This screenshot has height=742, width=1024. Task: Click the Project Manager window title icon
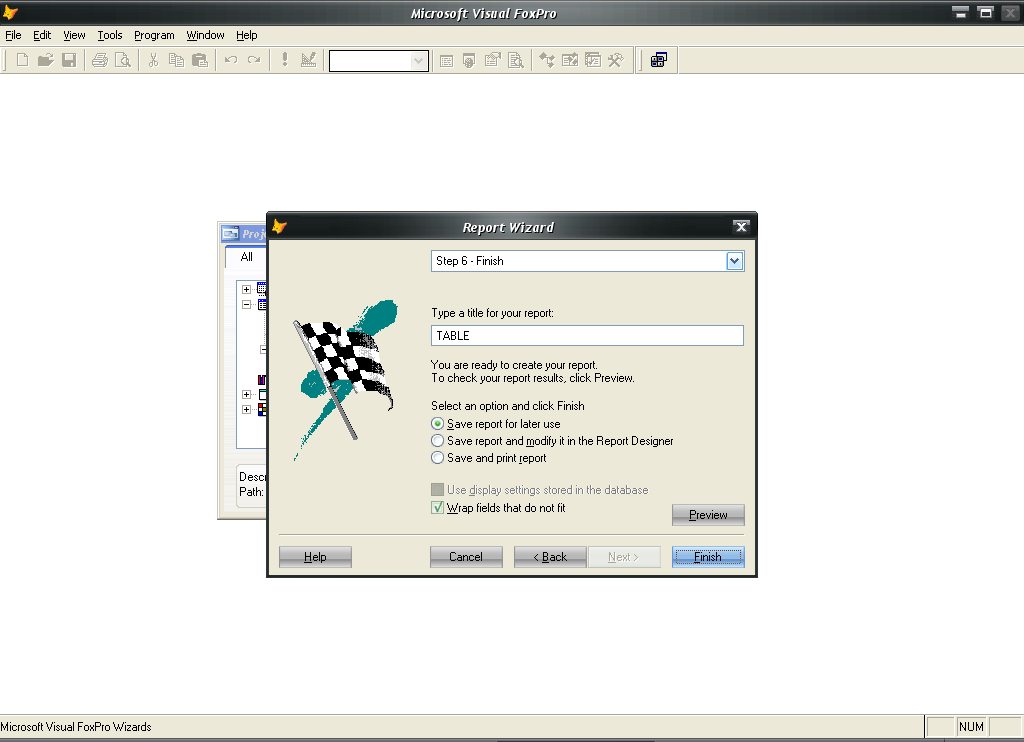coord(231,233)
